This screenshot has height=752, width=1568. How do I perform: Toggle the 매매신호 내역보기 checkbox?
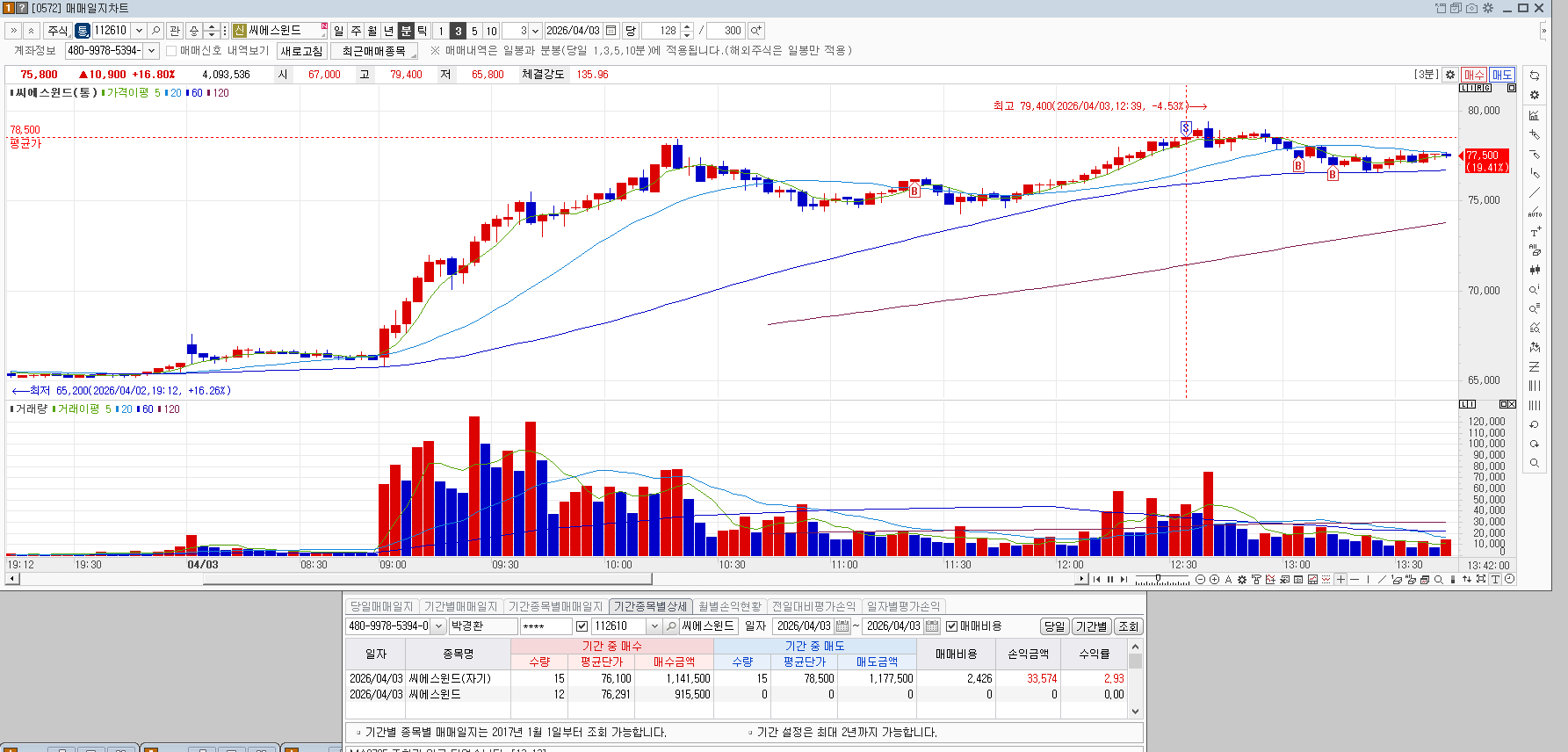click(171, 51)
